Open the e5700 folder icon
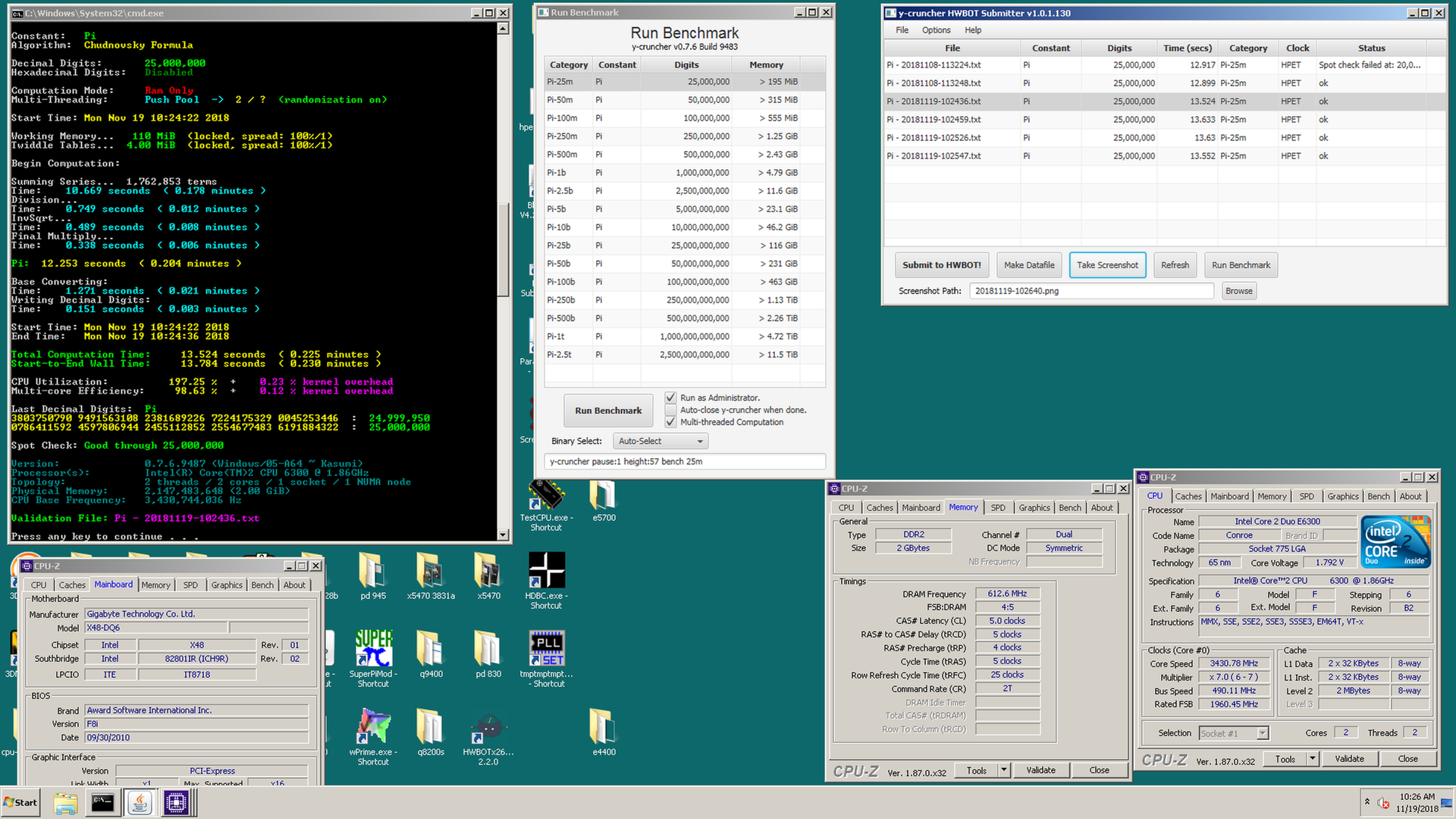The width and height of the screenshot is (1456, 819). pos(603,494)
